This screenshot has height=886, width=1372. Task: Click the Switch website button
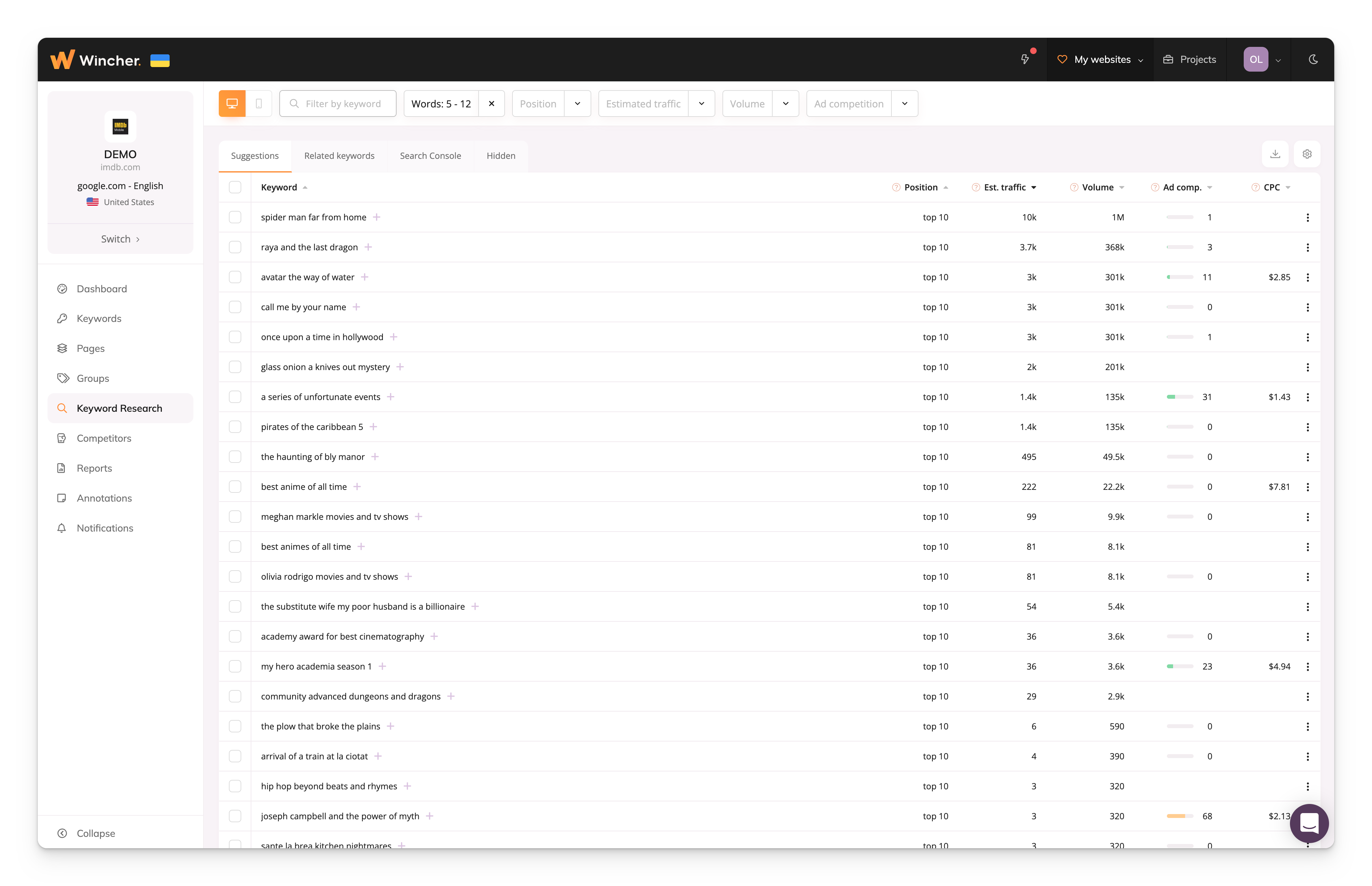[x=120, y=239]
